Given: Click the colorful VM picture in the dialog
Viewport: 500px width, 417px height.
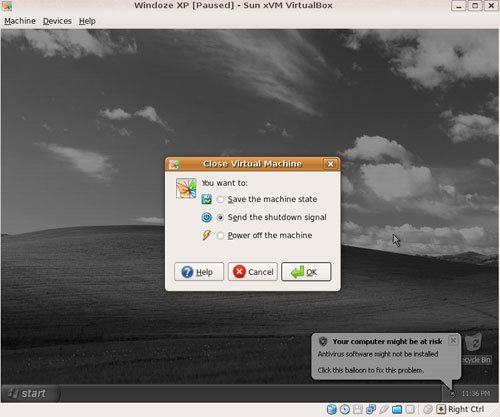Looking at the screenshot, I should [186, 188].
